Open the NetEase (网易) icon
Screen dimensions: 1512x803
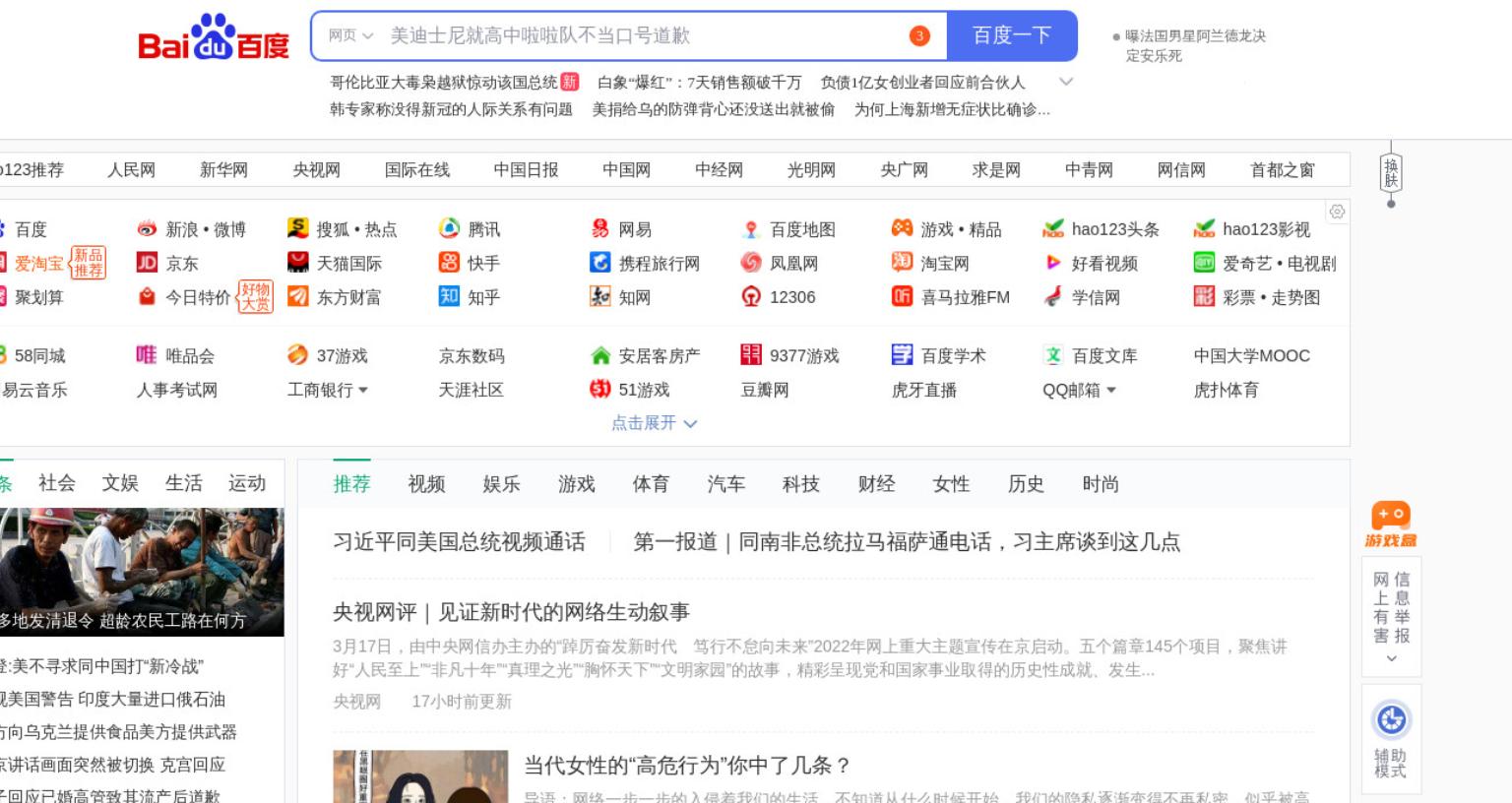[x=599, y=228]
